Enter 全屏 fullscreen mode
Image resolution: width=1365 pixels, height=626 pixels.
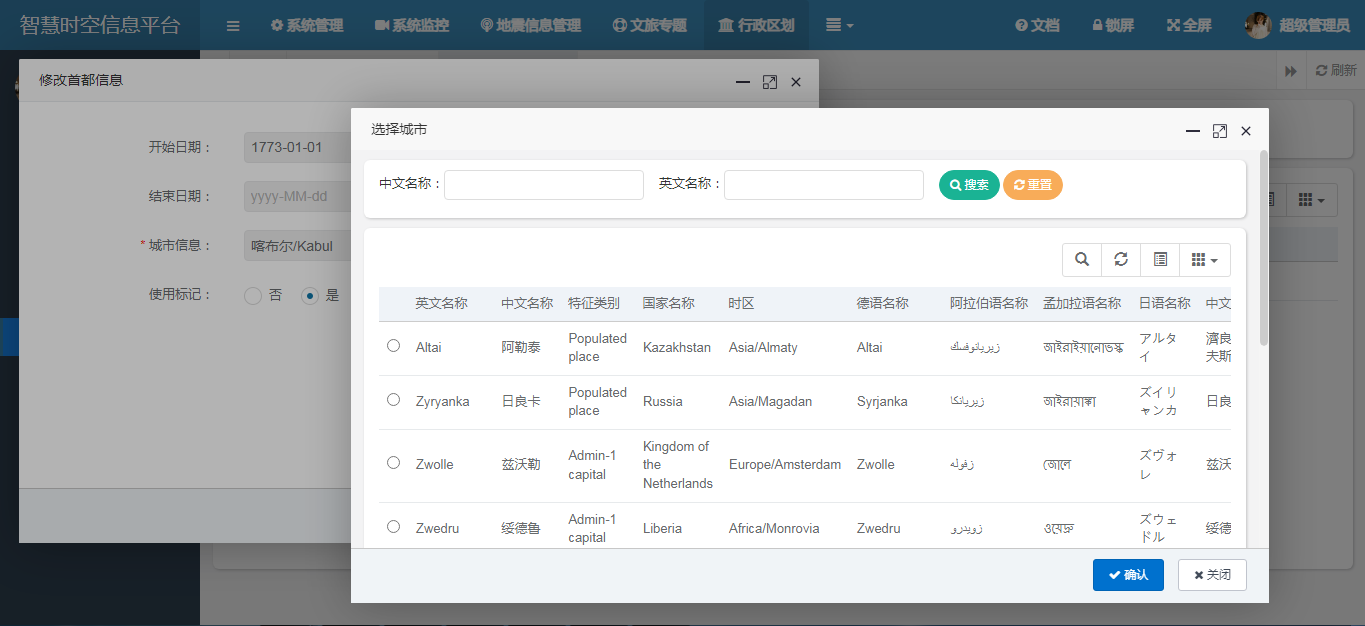click(1190, 26)
